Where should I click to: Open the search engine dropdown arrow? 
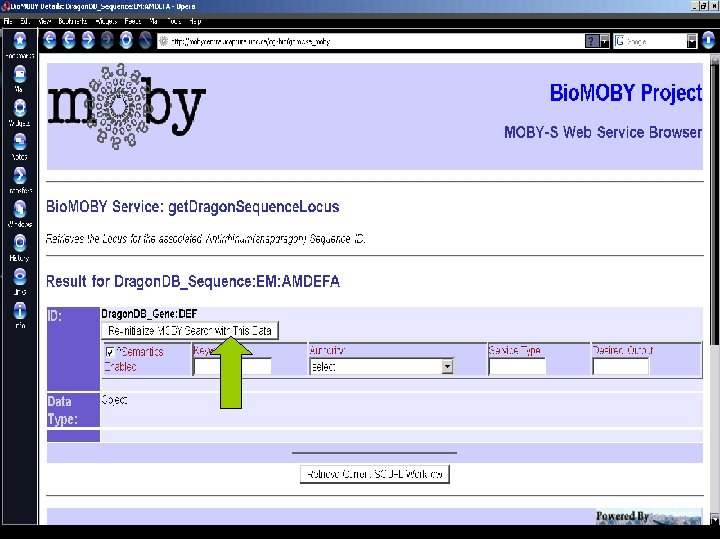[692, 41]
